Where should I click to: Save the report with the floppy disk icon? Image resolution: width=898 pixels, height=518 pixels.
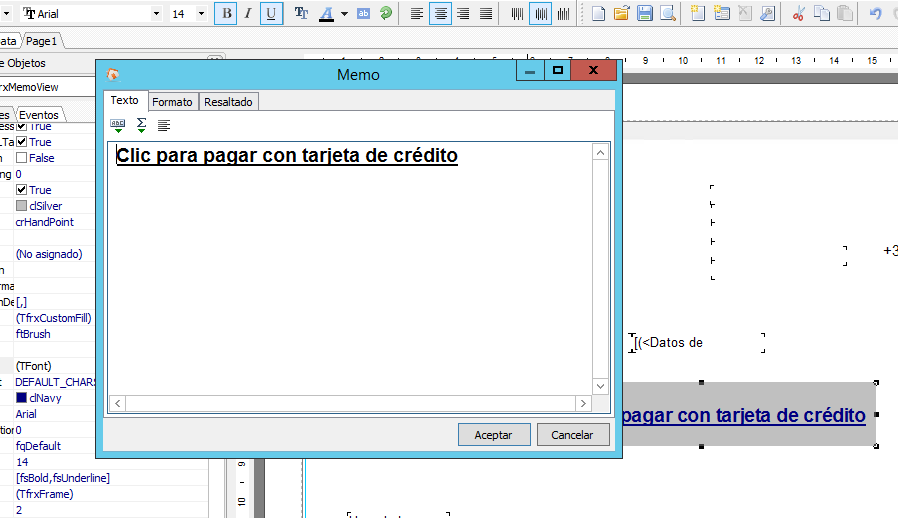point(645,13)
